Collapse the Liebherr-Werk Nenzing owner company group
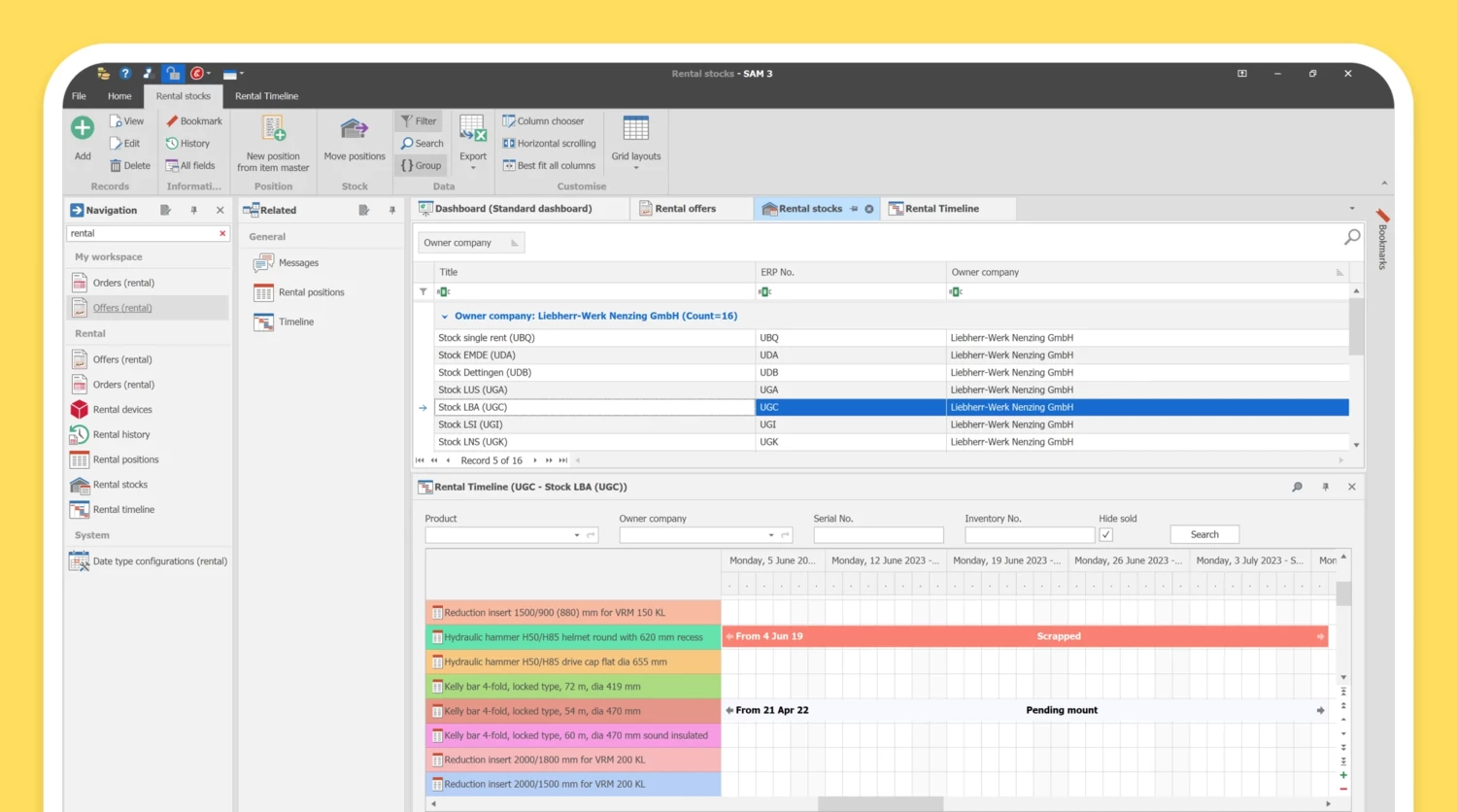This screenshot has width=1457, height=812. click(x=445, y=317)
